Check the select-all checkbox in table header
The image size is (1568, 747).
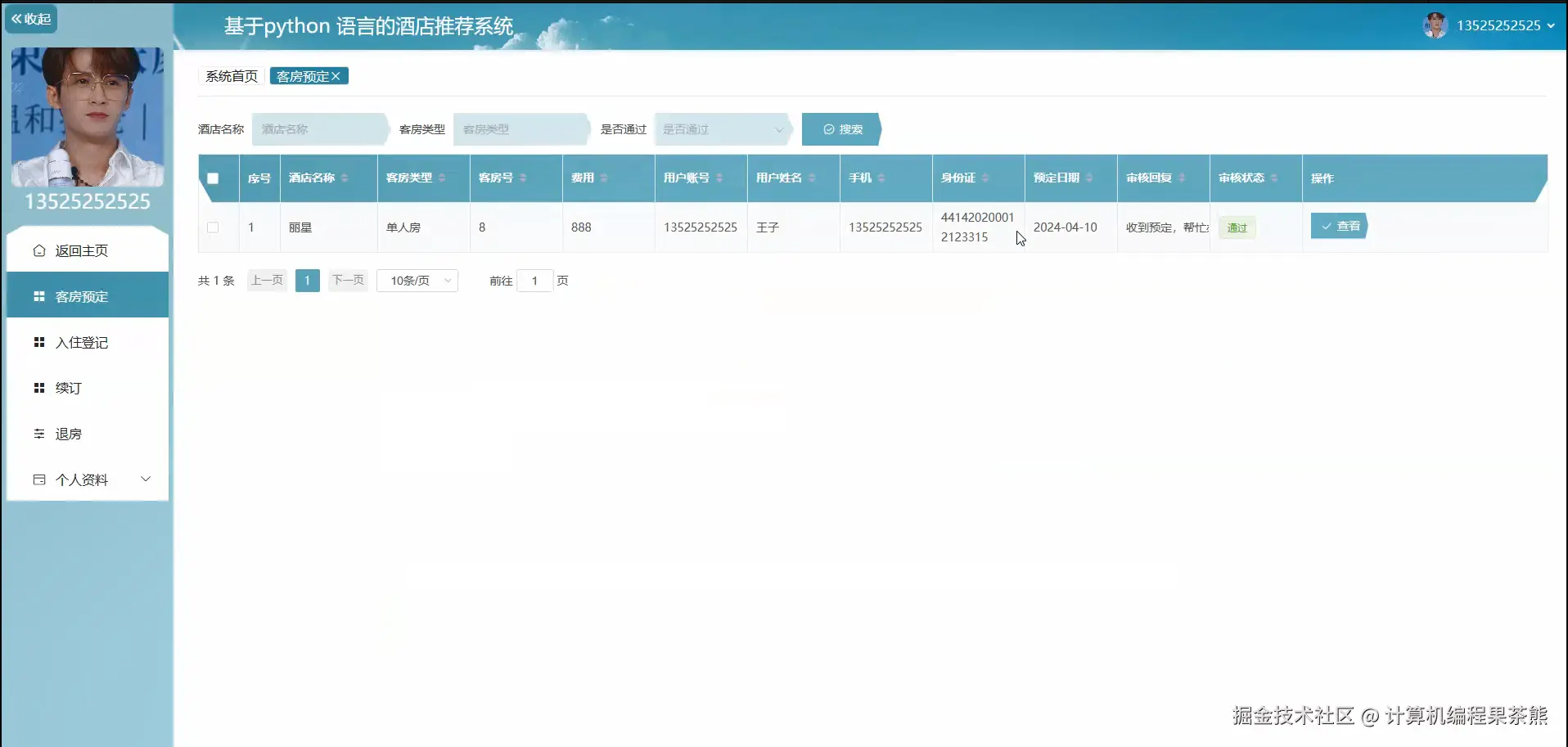click(212, 178)
